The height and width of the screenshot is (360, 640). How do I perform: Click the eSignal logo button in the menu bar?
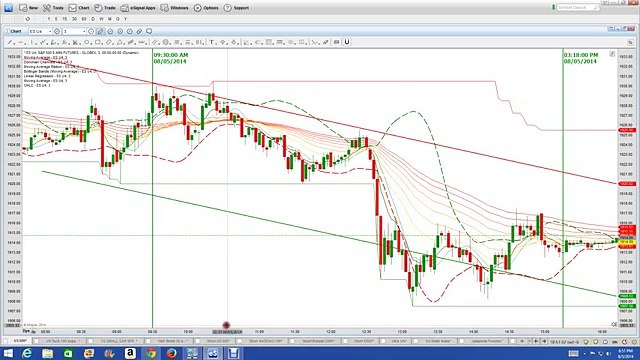point(8,8)
